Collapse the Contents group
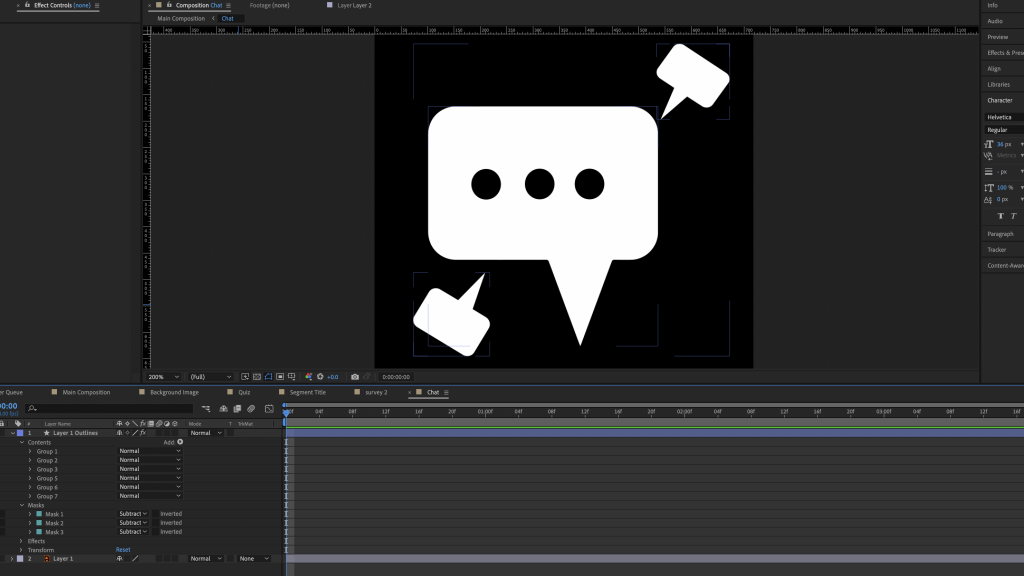This screenshot has width=1024, height=576. pos(22,442)
